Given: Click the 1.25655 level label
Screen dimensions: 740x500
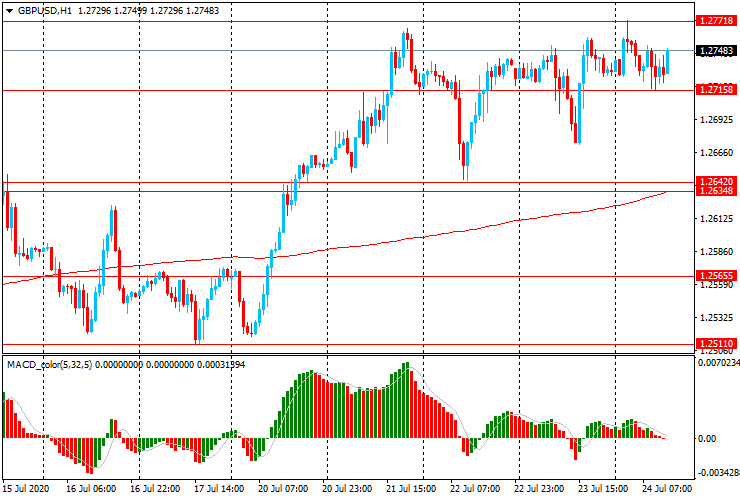Looking at the screenshot, I should point(716,276).
